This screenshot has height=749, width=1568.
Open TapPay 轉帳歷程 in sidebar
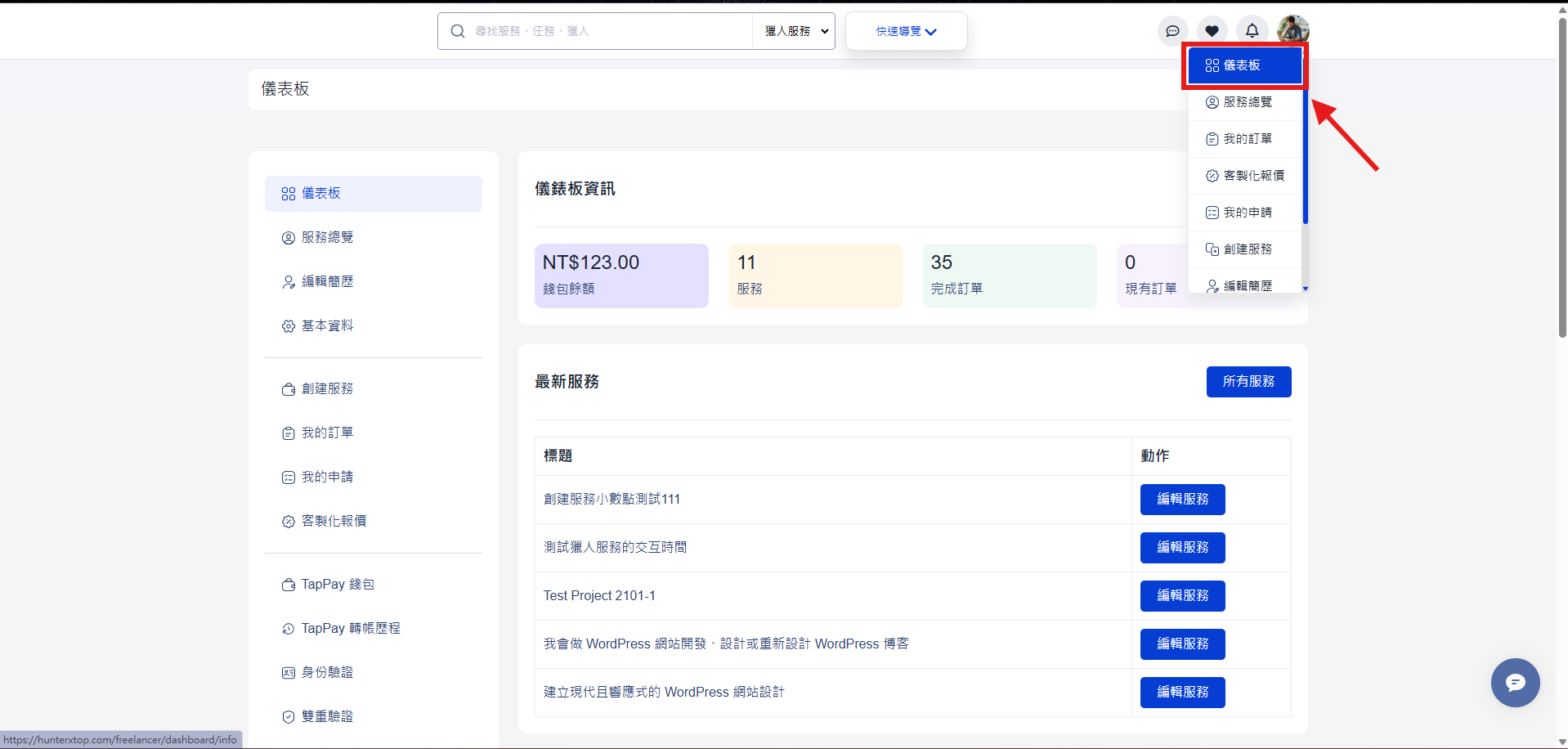point(350,629)
